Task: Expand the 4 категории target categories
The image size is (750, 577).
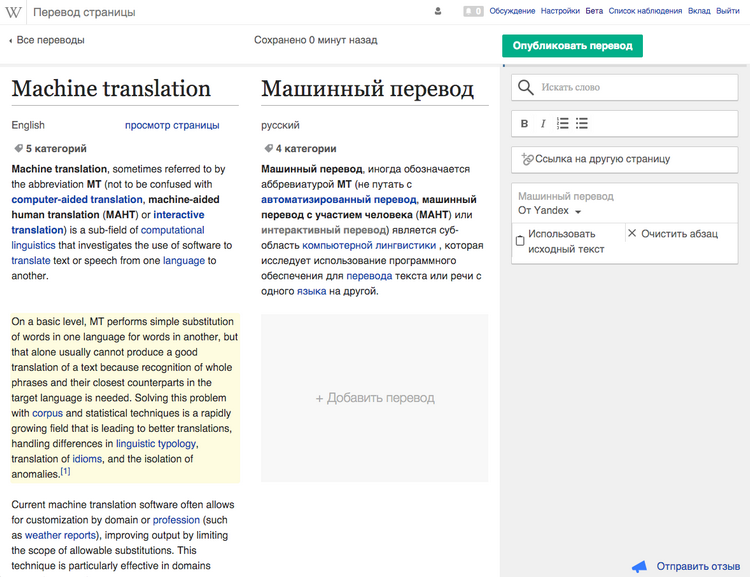Action: (x=299, y=149)
